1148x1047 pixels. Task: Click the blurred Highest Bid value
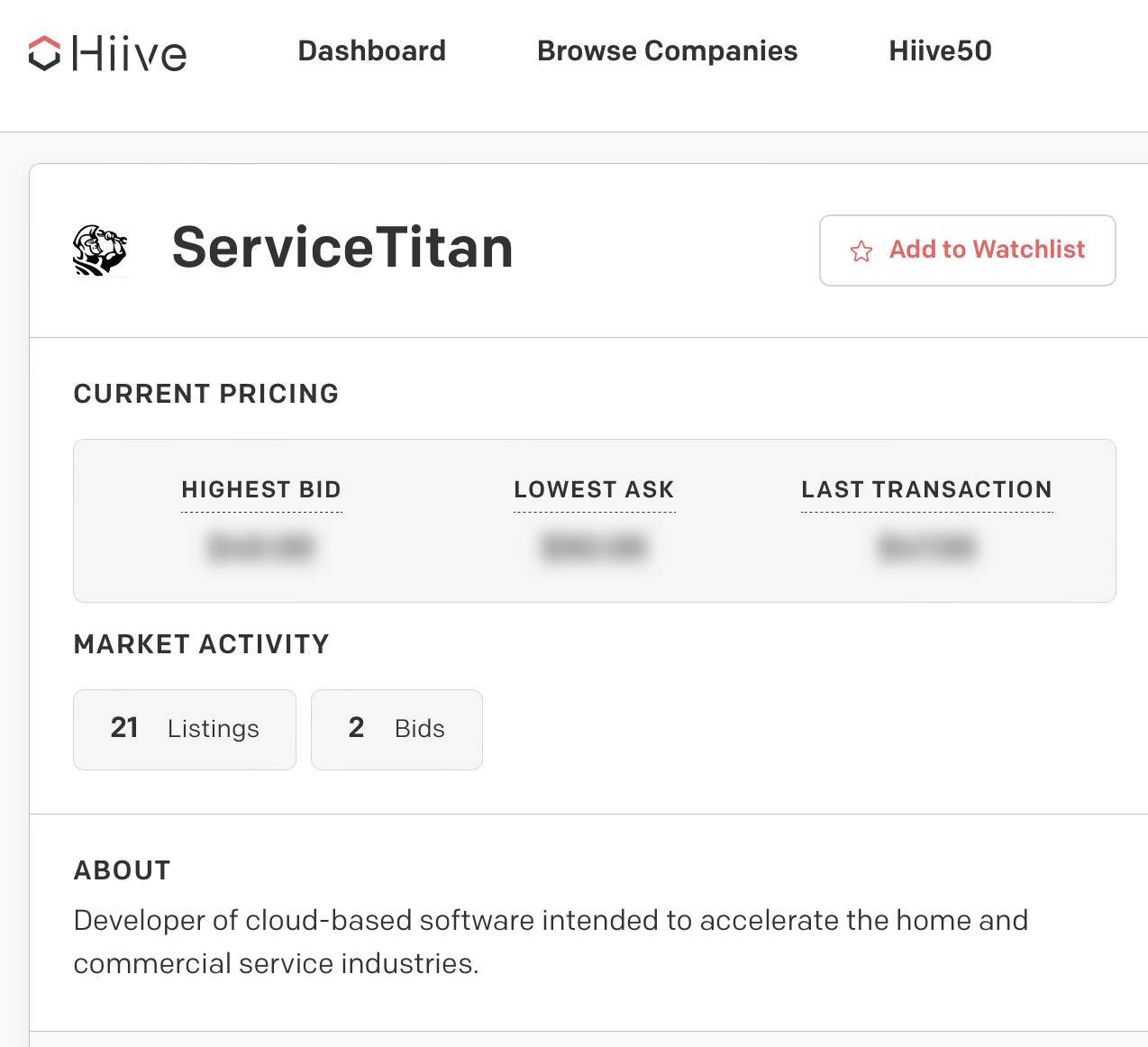coord(261,547)
